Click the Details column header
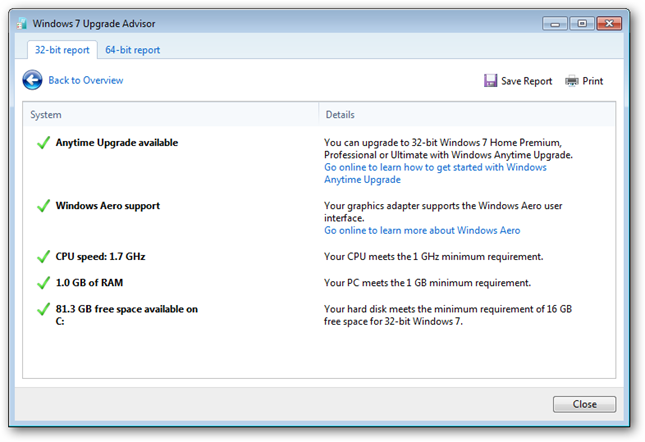The width and height of the screenshot is (645, 442). tap(340, 115)
